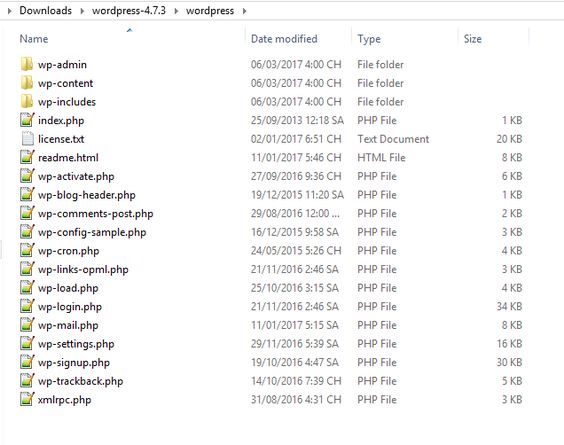Image resolution: width=564 pixels, height=445 pixels.
Task: Click the wp-settings.php file icon
Action: point(27,344)
